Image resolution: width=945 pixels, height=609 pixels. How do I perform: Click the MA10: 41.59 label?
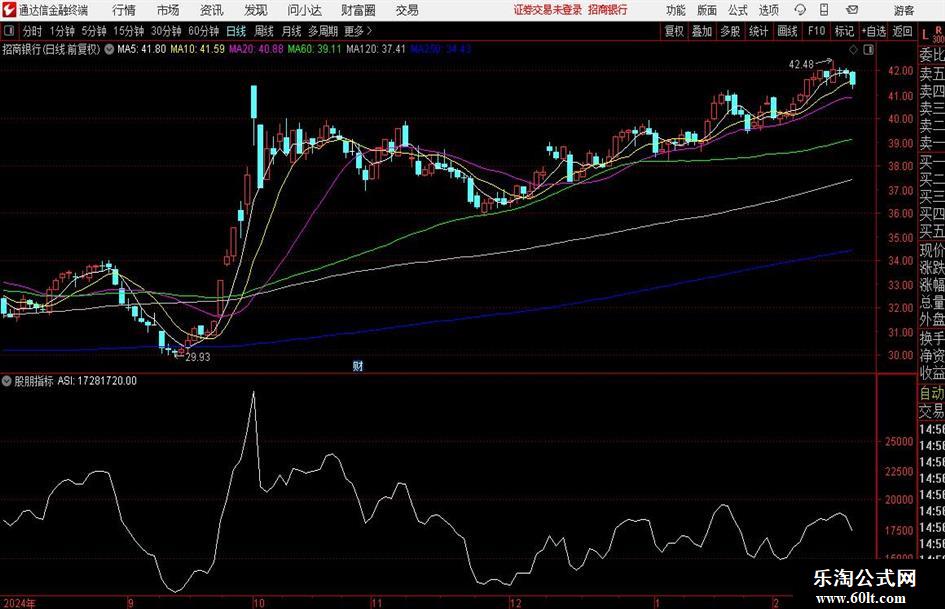[x=197, y=49]
